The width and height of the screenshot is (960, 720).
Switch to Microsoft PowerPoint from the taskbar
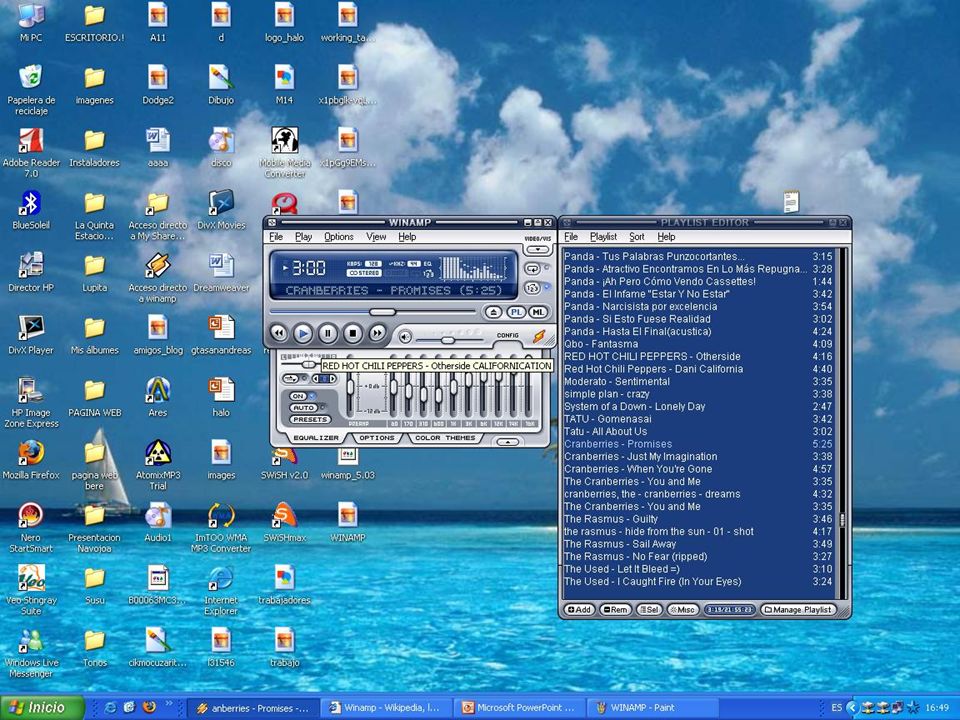tap(519, 708)
